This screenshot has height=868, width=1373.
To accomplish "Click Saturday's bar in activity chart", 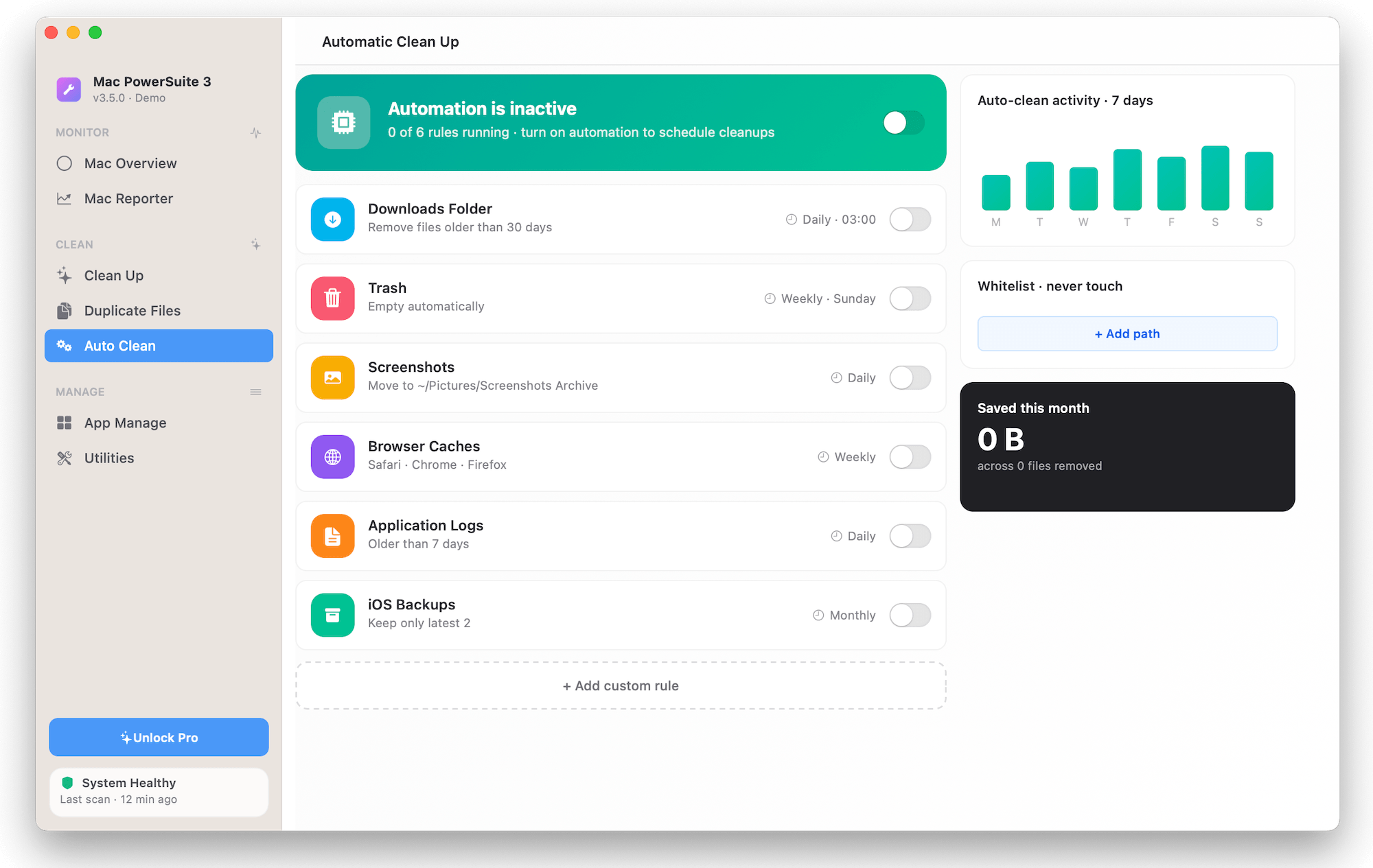I will coord(1215,178).
